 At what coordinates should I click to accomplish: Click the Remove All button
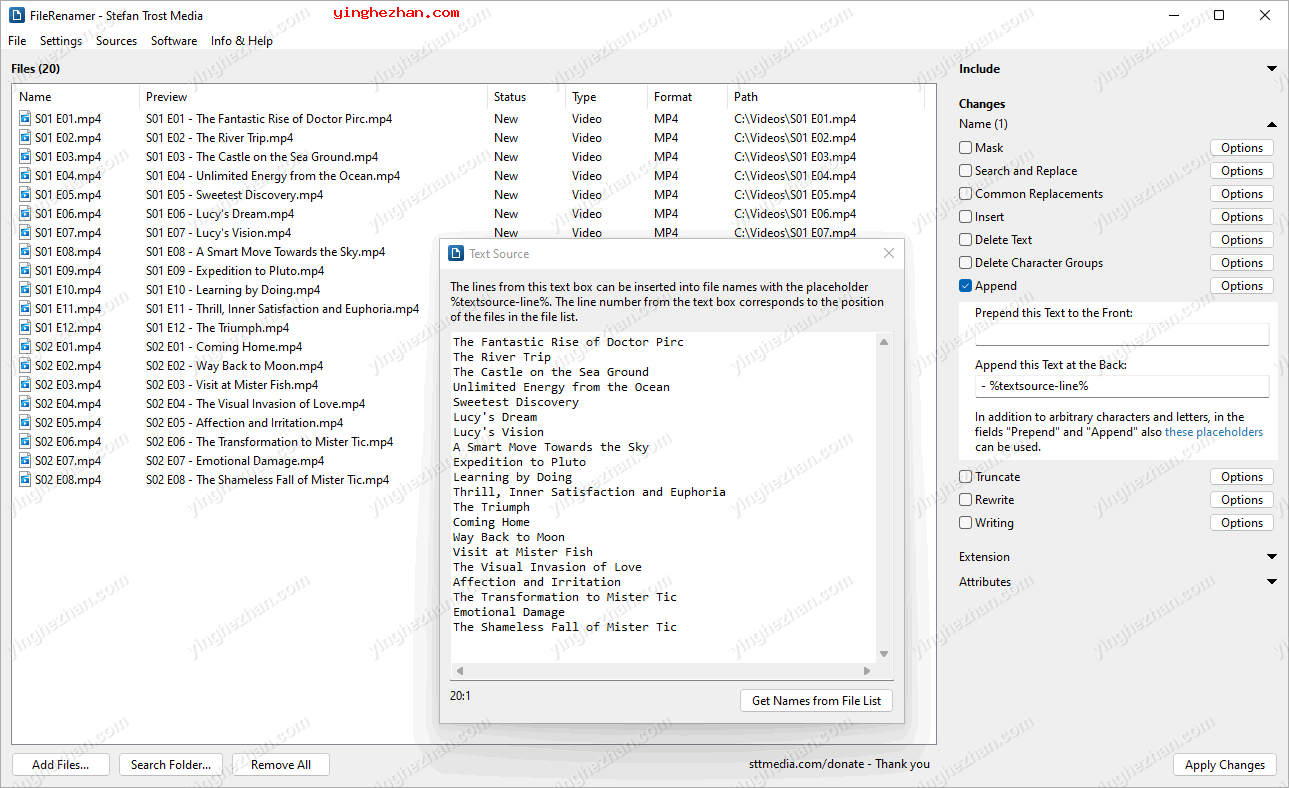(x=281, y=765)
